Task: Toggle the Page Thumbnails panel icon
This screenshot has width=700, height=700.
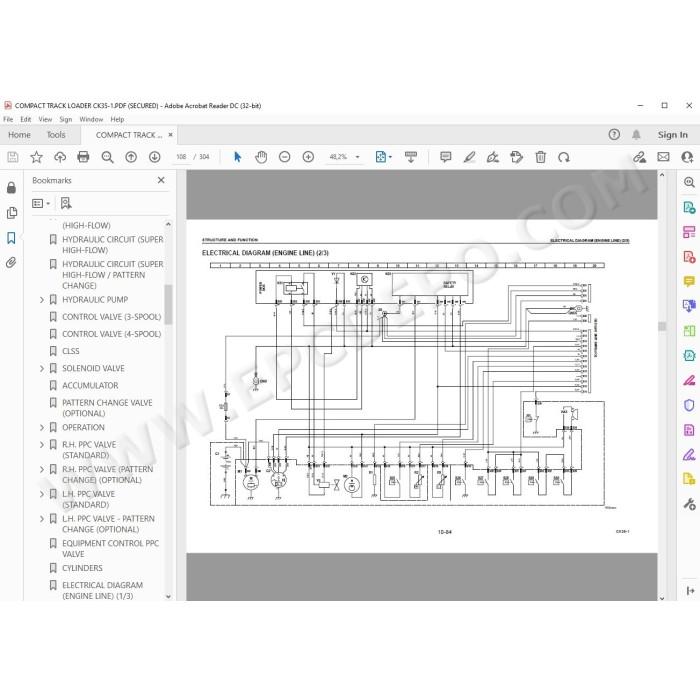Action: coord(12,213)
